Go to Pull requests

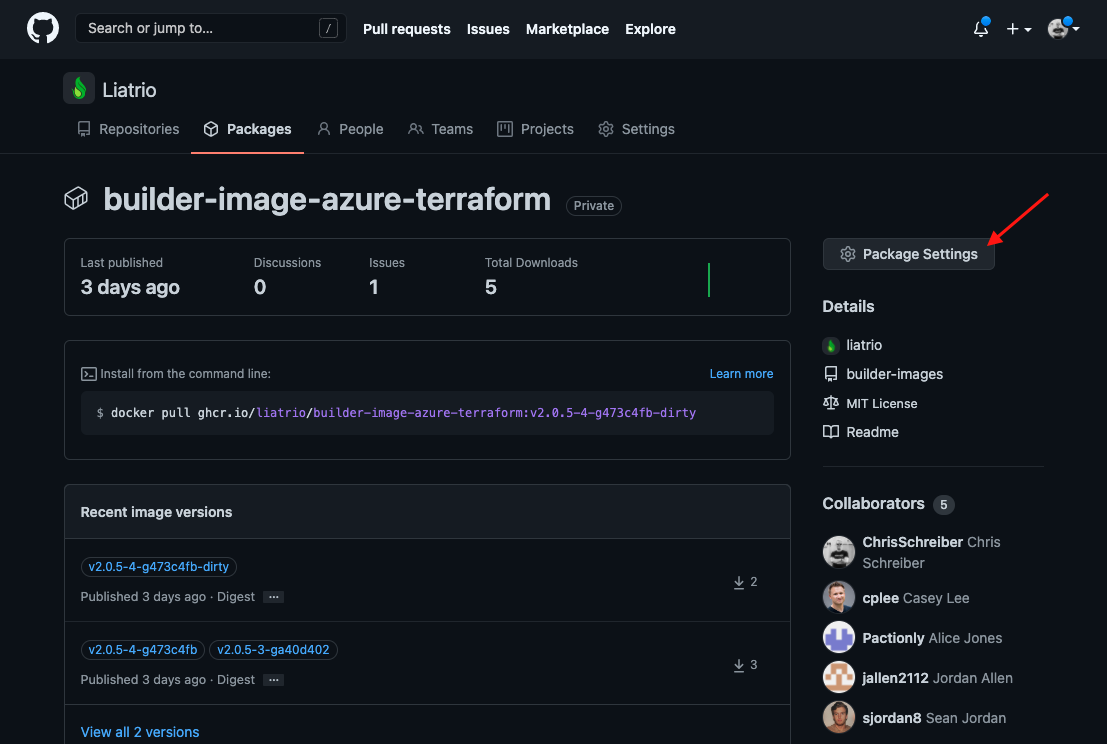(407, 29)
